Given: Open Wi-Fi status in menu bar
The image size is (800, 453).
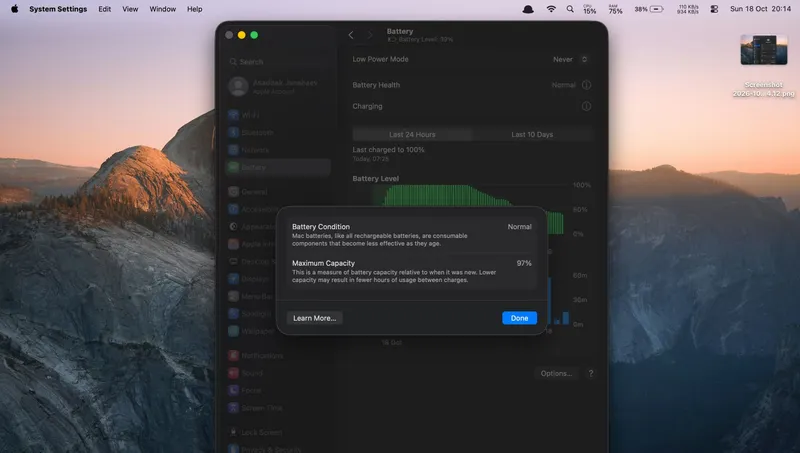Looking at the screenshot, I should click(x=551, y=9).
